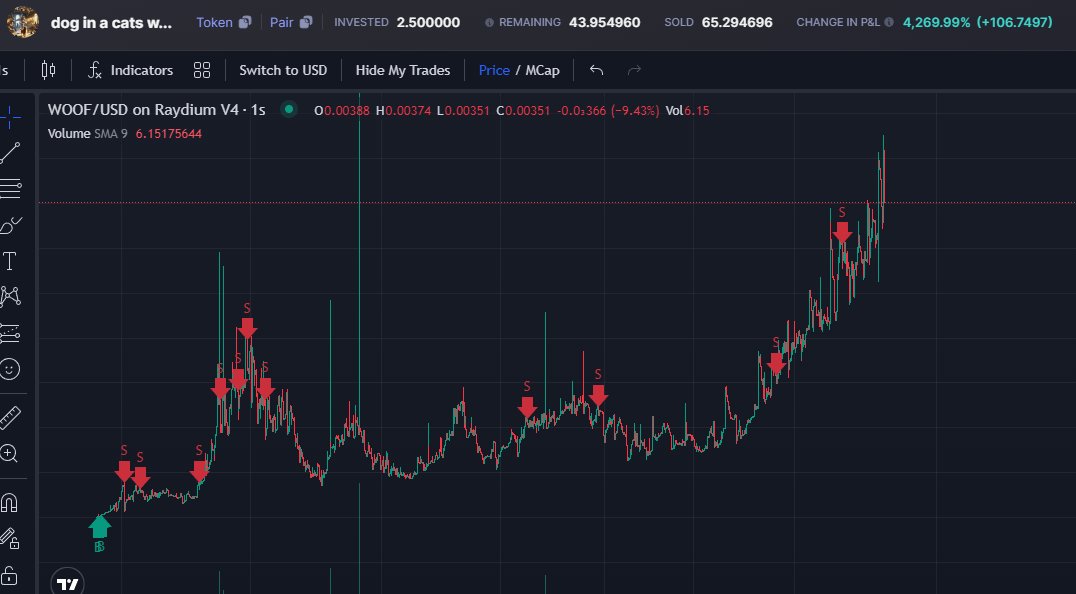Toggle stay in drawing mode
The height and width of the screenshot is (594, 1076).
point(10,539)
